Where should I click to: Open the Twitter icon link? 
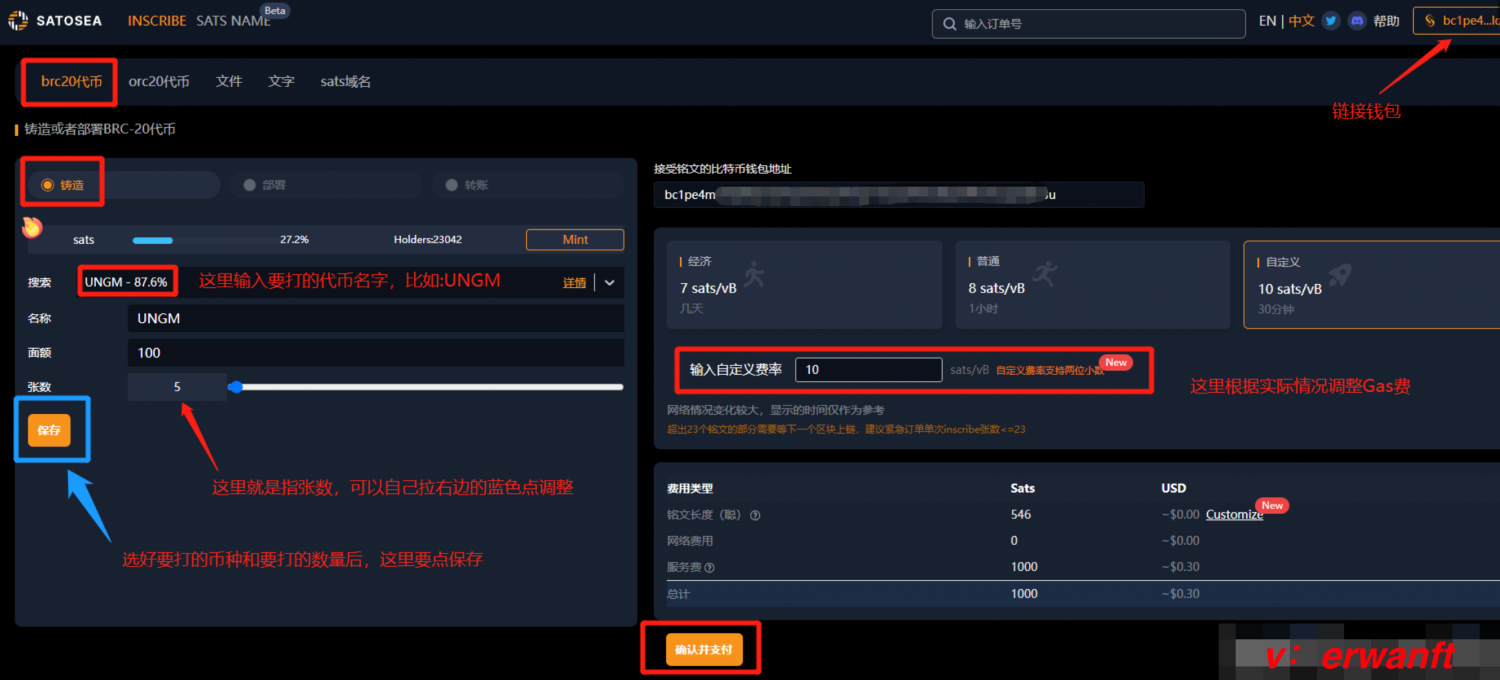pyautogui.click(x=1331, y=21)
